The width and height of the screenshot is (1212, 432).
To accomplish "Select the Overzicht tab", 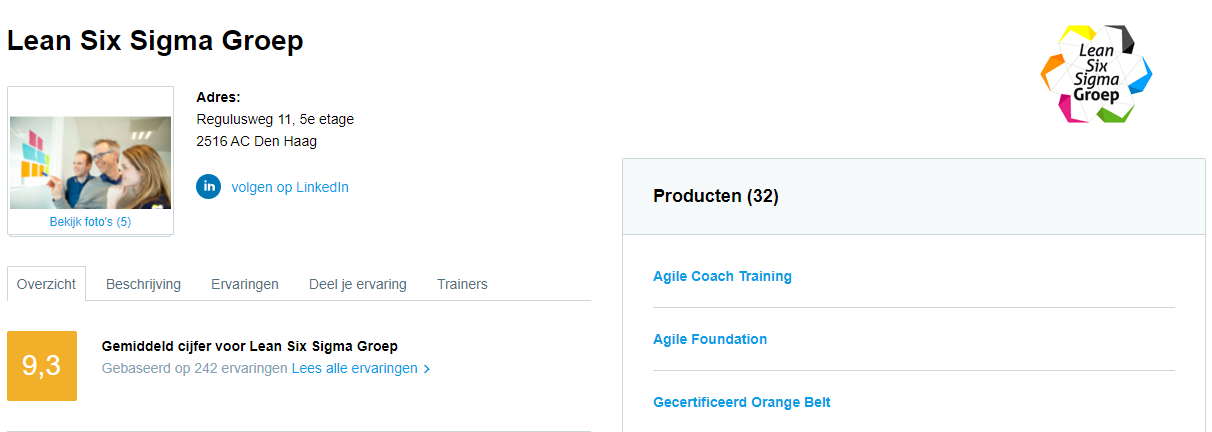I will click(x=46, y=284).
